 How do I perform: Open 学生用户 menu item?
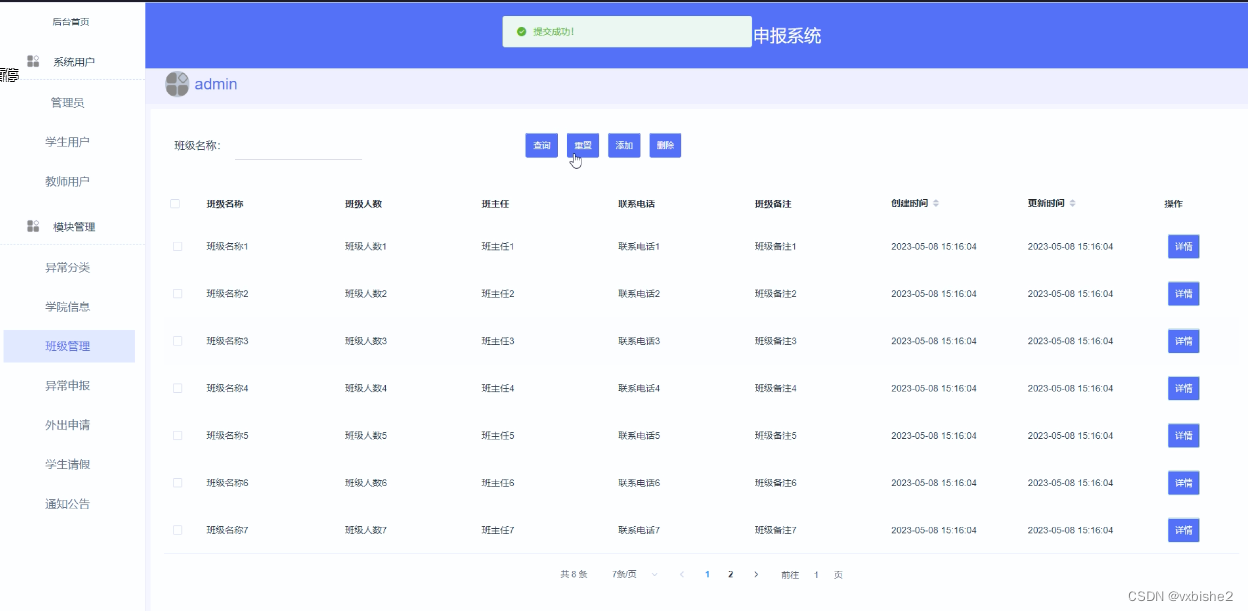68,142
